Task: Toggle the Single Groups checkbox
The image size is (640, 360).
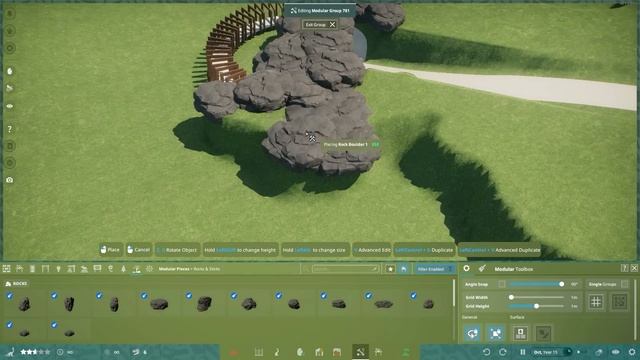Action: pos(624,284)
